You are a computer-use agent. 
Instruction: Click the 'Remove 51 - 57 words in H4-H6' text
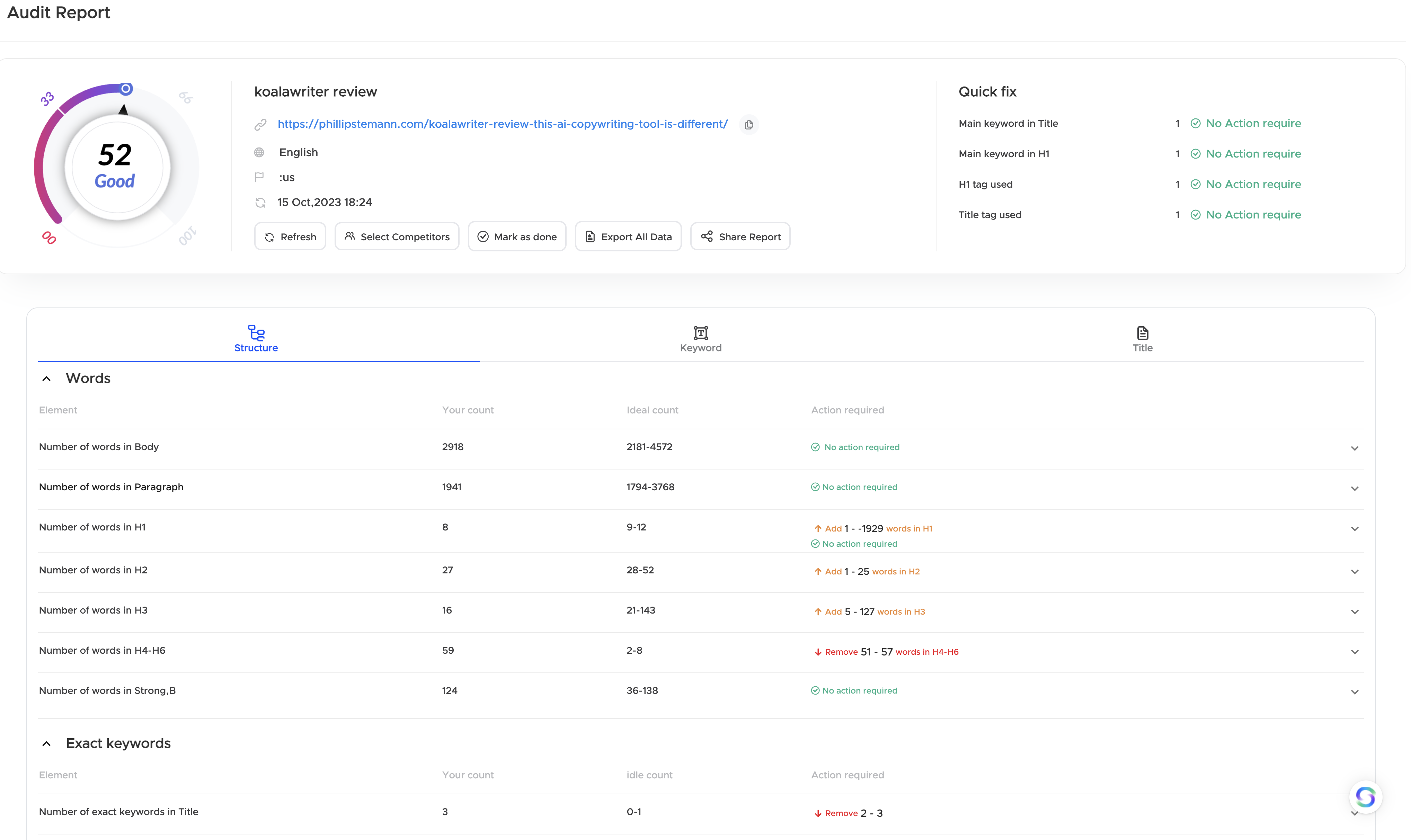point(892,652)
